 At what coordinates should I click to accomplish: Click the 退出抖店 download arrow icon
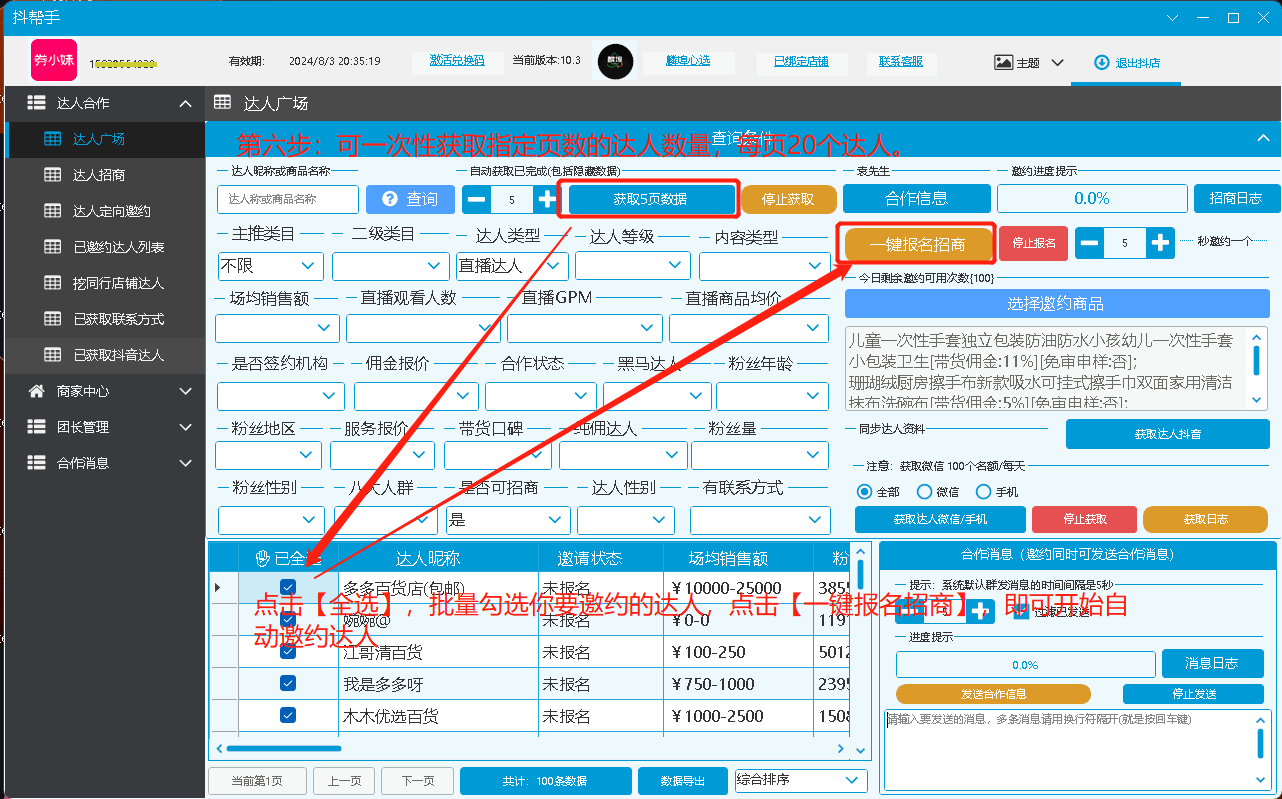1102,62
